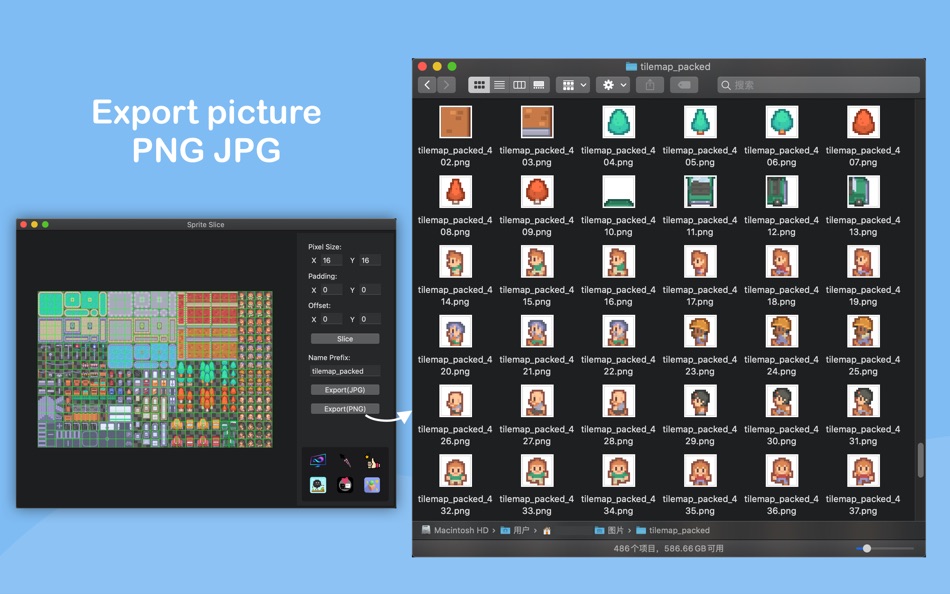Switch Finder to list view

point(499,85)
